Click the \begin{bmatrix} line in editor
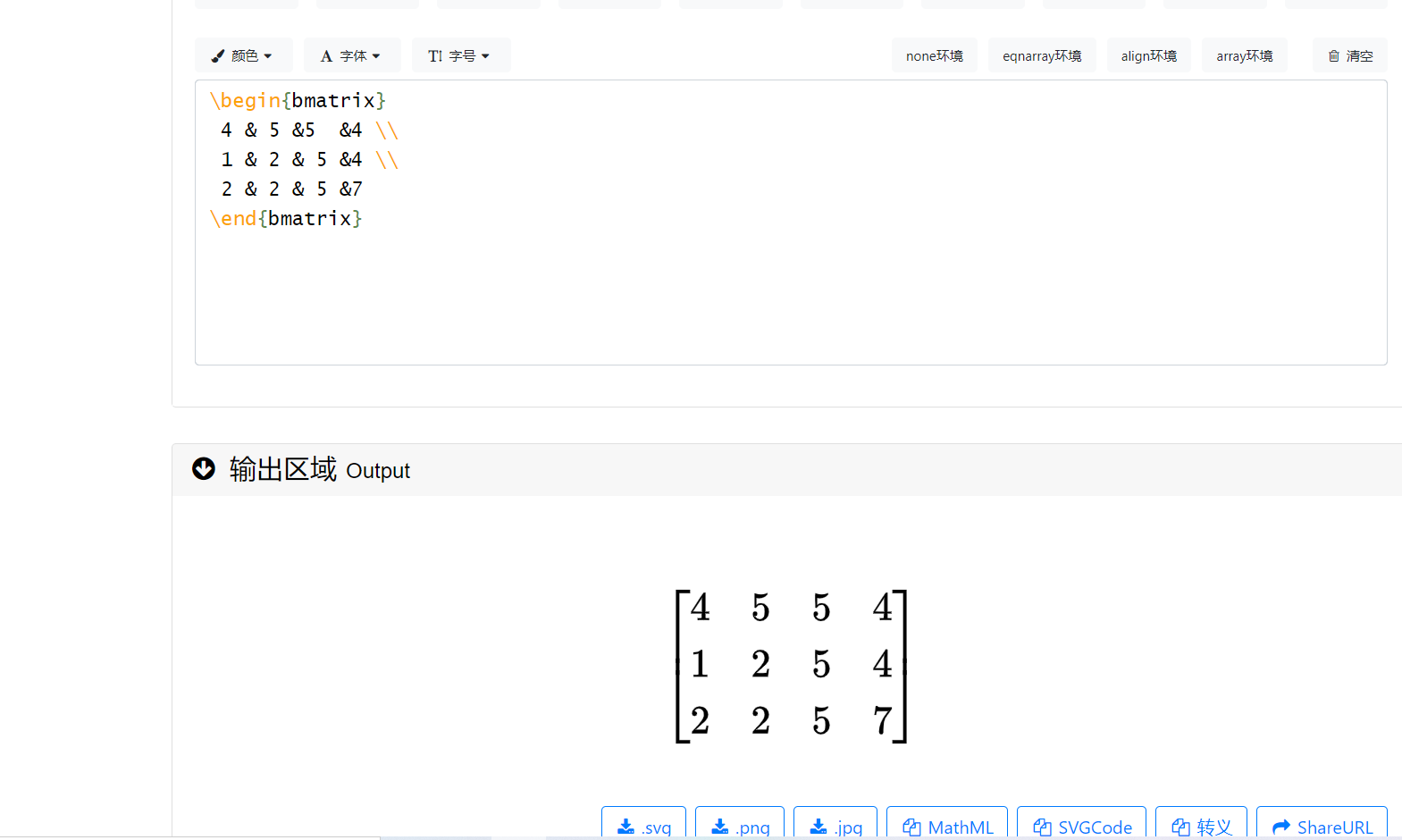The width and height of the screenshot is (1402, 840). point(298,100)
